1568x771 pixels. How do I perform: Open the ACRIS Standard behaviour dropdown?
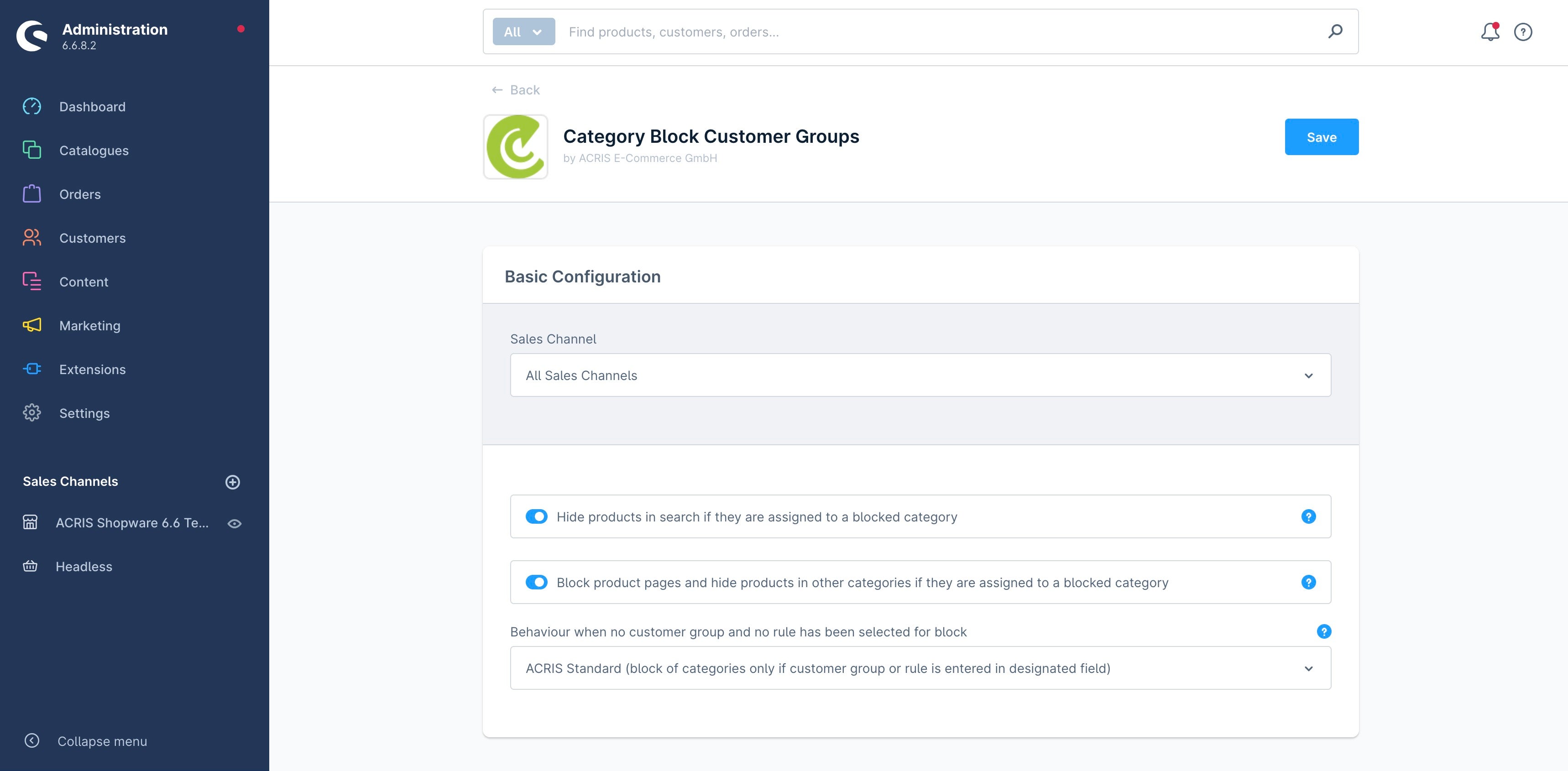click(x=920, y=667)
